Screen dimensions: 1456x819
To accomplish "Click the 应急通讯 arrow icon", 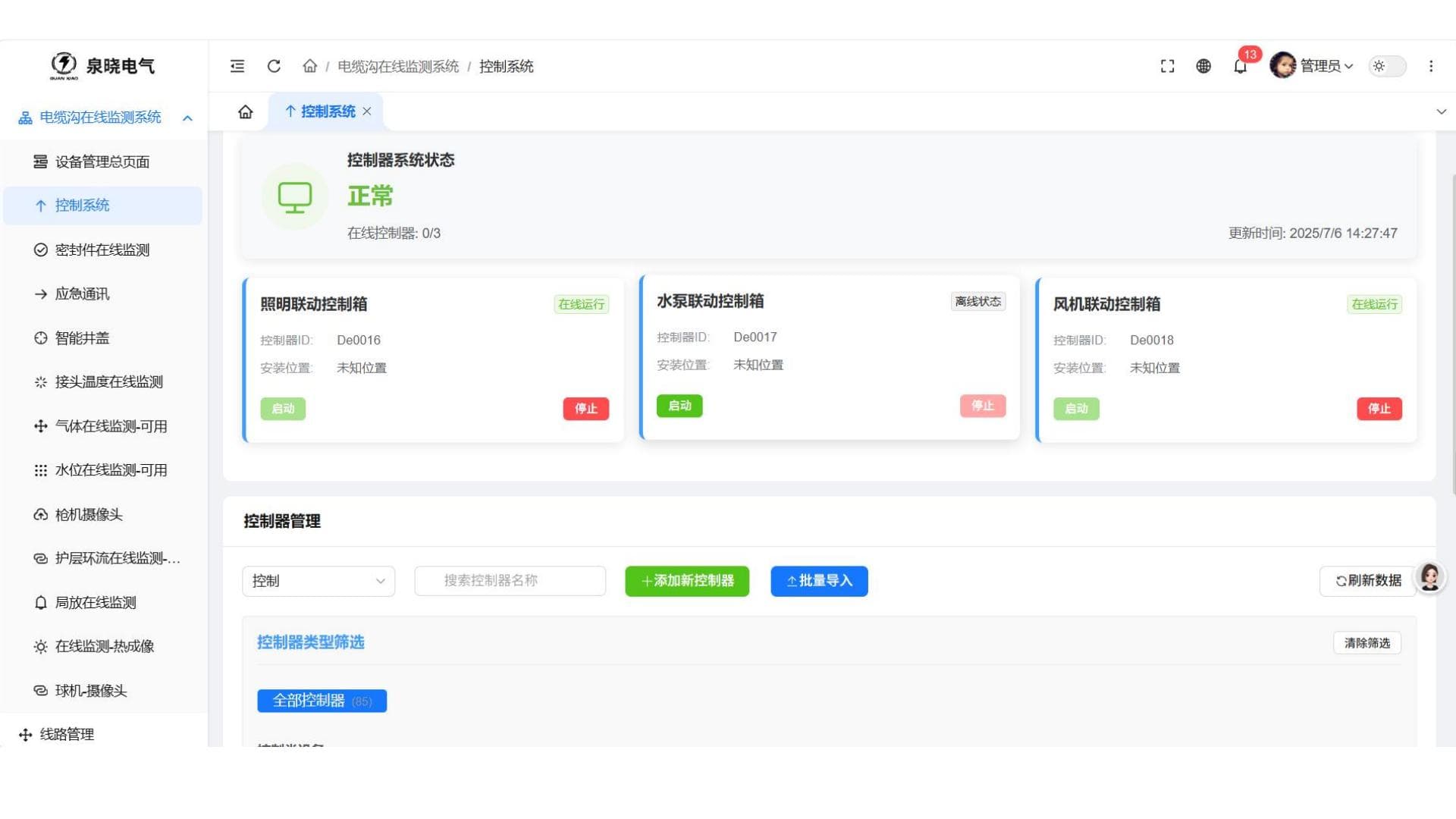I will 40,294.
